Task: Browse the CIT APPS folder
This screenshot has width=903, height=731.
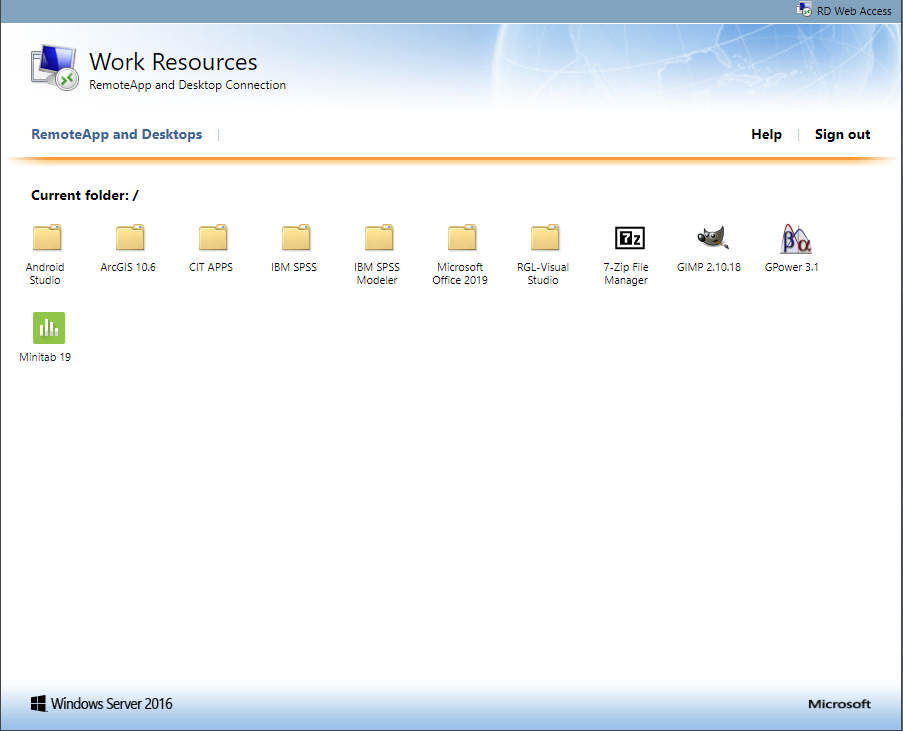Action: 212,238
